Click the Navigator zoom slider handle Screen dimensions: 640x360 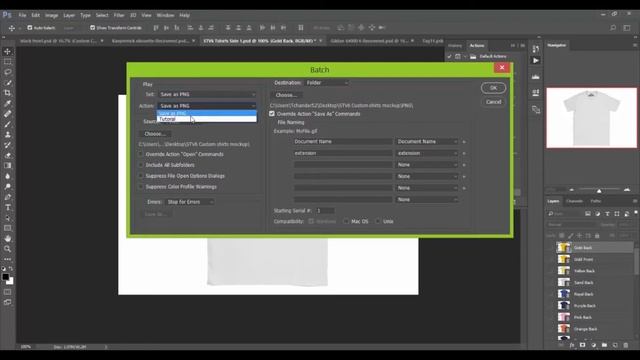point(599,191)
